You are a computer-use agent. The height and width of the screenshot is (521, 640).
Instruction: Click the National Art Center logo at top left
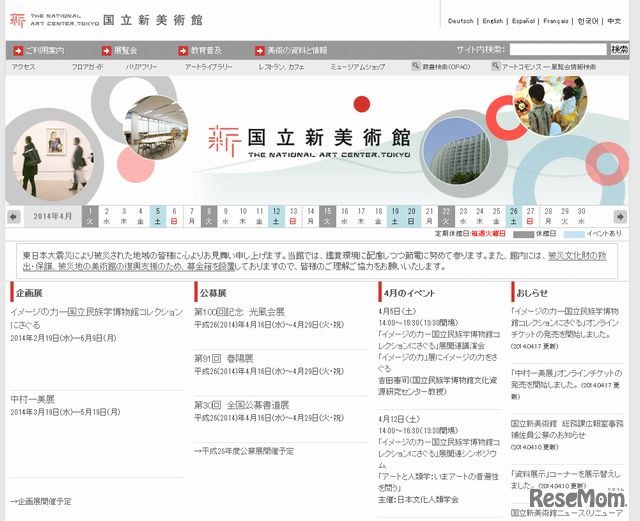click(x=106, y=20)
